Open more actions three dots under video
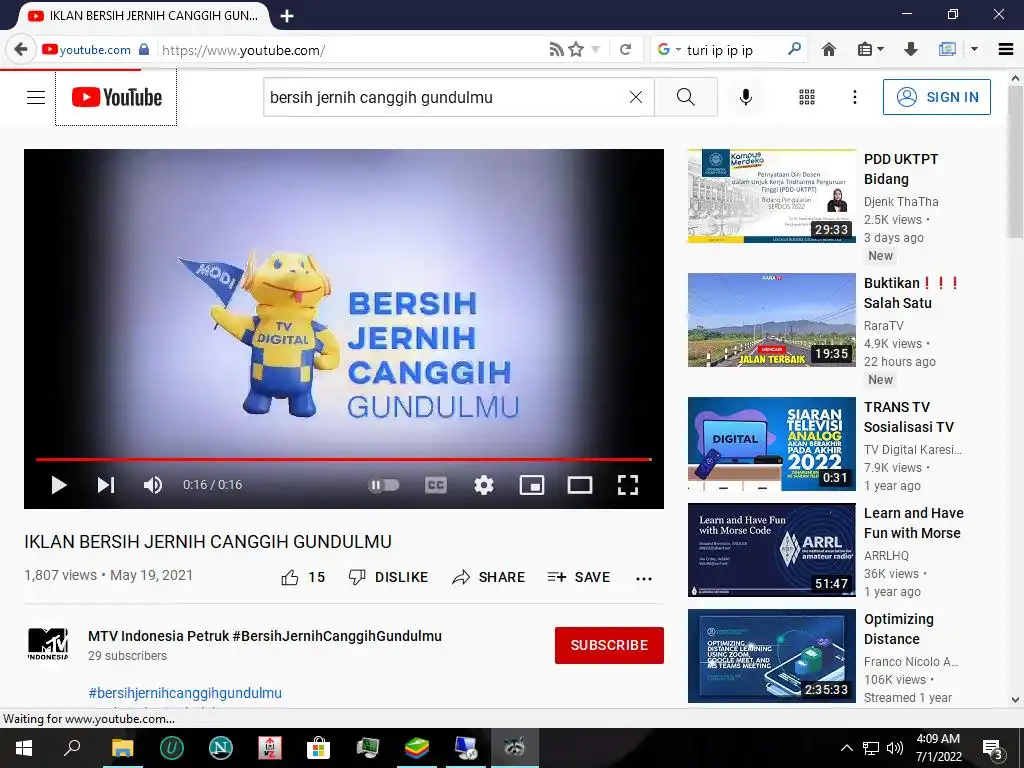The width and height of the screenshot is (1024, 768). 644,579
